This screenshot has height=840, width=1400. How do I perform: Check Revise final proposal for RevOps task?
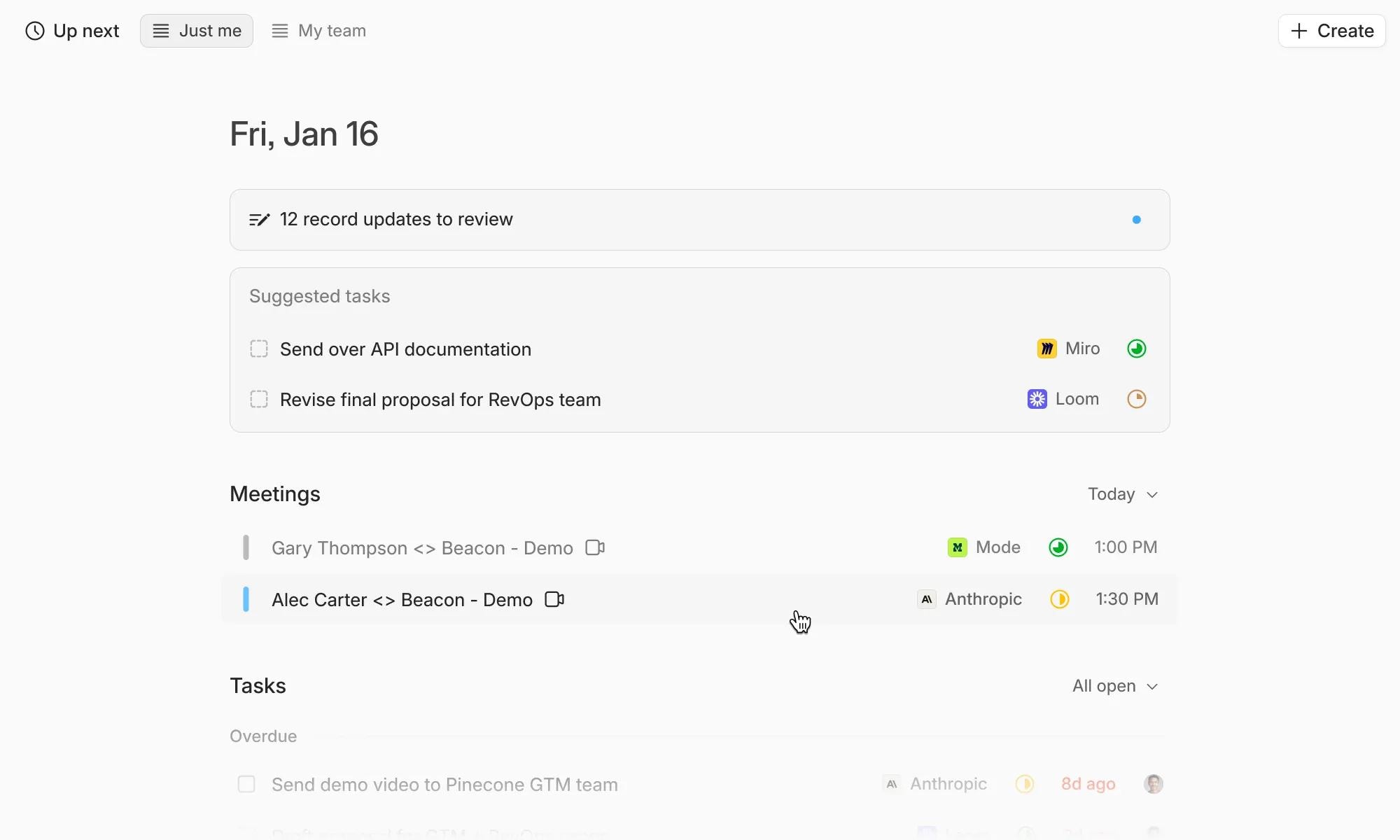click(259, 399)
